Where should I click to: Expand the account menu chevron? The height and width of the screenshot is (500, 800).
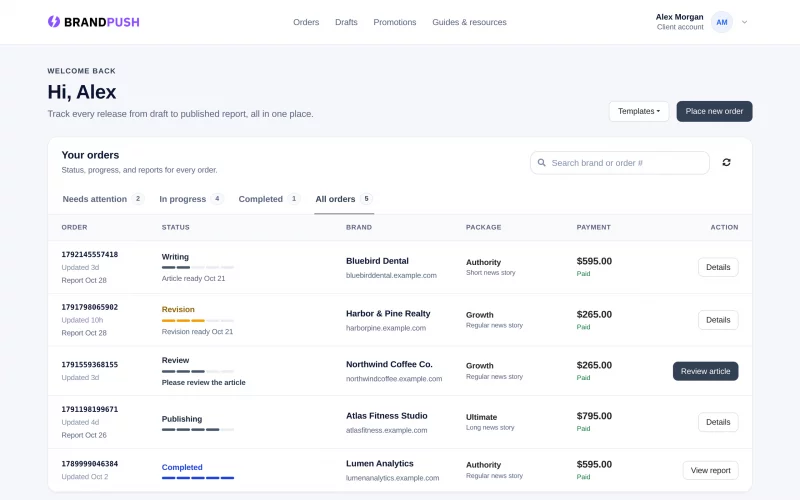[744, 22]
